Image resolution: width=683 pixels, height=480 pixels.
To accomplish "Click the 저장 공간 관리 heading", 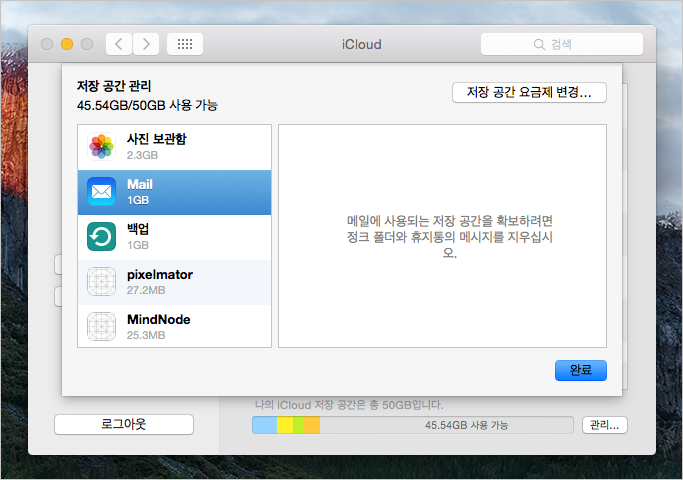I will [114, 86].
